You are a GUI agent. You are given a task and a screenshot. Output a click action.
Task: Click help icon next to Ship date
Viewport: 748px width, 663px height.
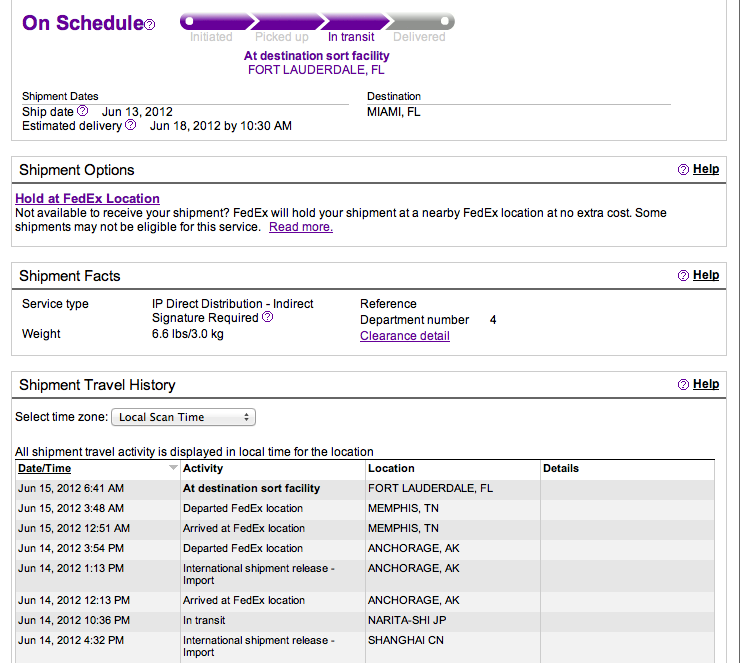(x=83, y=111)
